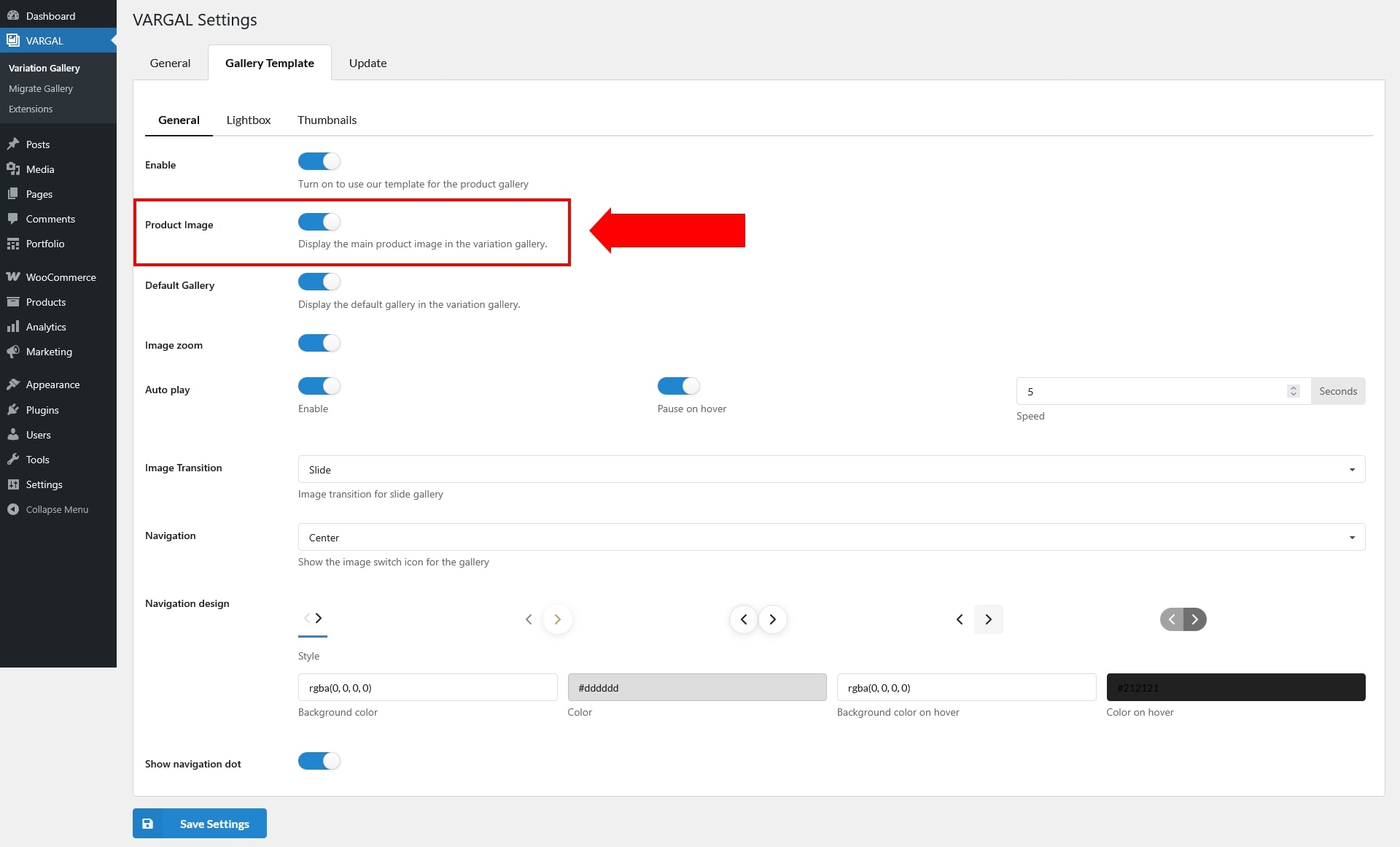The width and height of the screenshot is (1400, 847).
Task: Open the Plugins menu
Action: point(58,410)
